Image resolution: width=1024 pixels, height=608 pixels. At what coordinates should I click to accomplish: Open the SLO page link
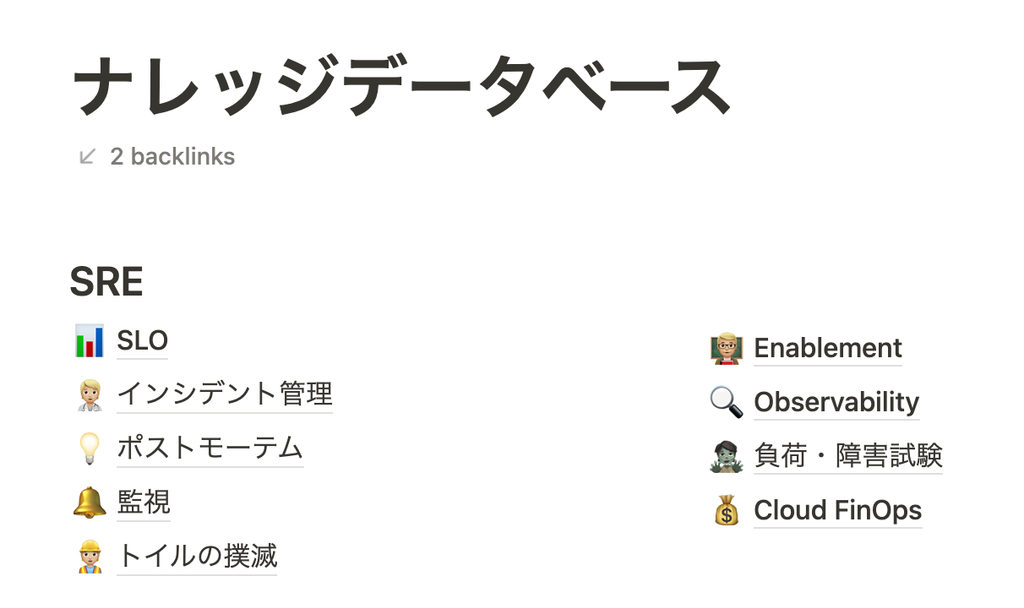tap(143, 340)
